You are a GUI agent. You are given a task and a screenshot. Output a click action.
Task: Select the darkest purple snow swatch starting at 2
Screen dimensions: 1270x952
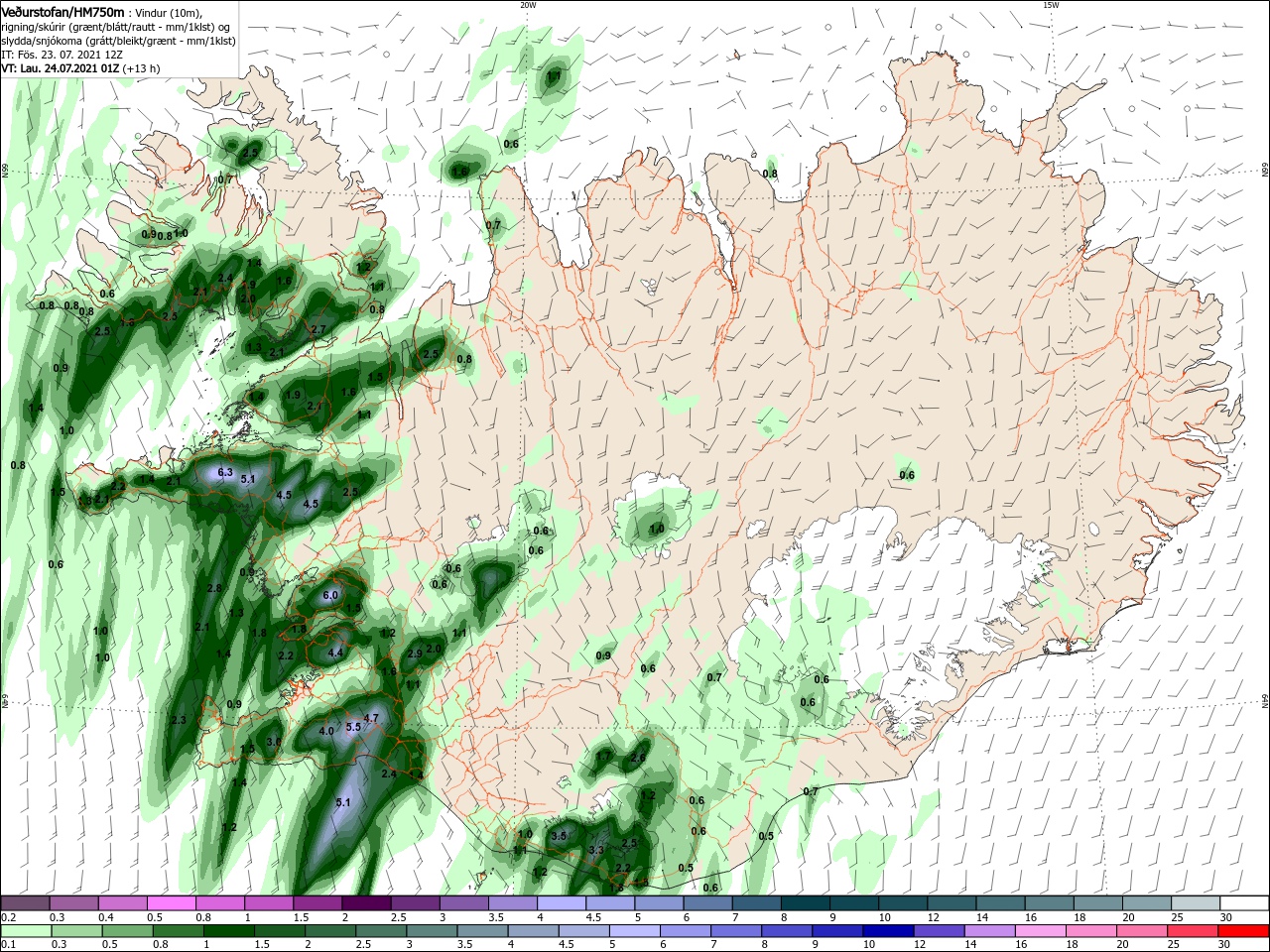point(366,903)
